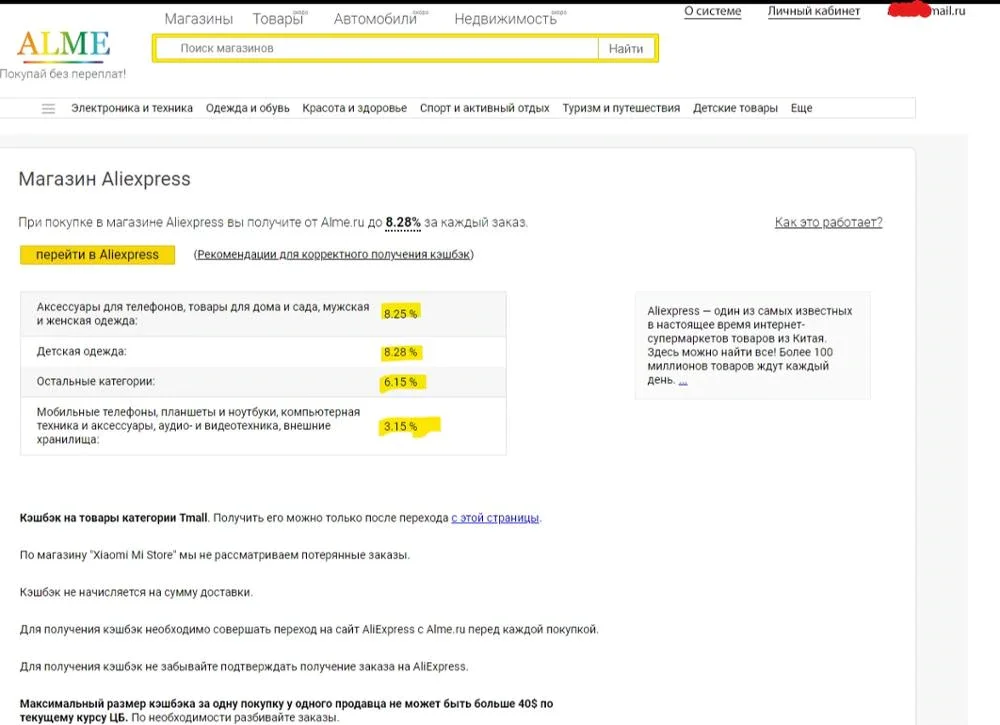Open the с этой страницы link
This screenshot has width=1000, height=725.
[x=495, y=518]
